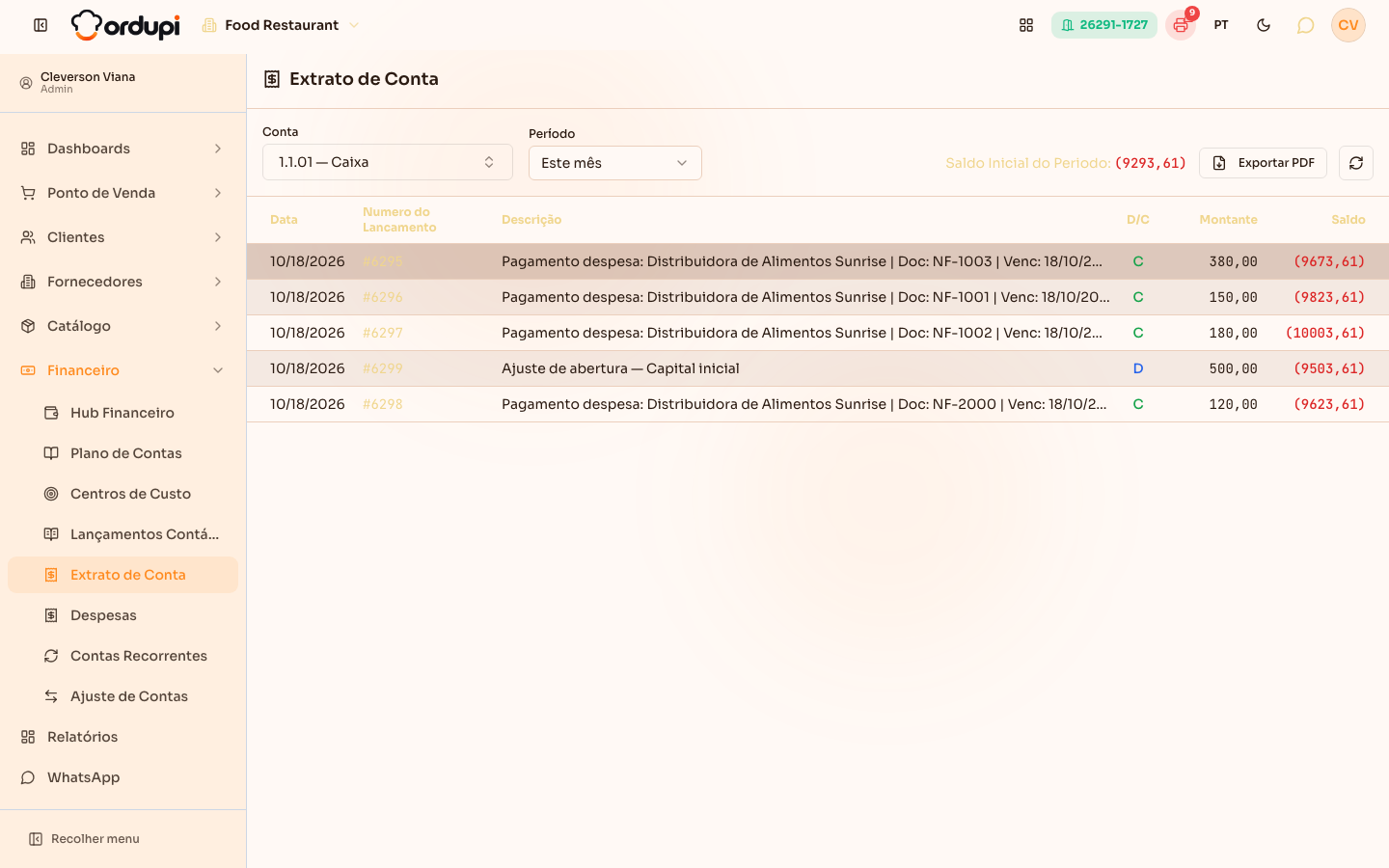Click the refresh icon beside Exportar PDF
This screenshot has height=868, width=1389.
pos(1356,163)
